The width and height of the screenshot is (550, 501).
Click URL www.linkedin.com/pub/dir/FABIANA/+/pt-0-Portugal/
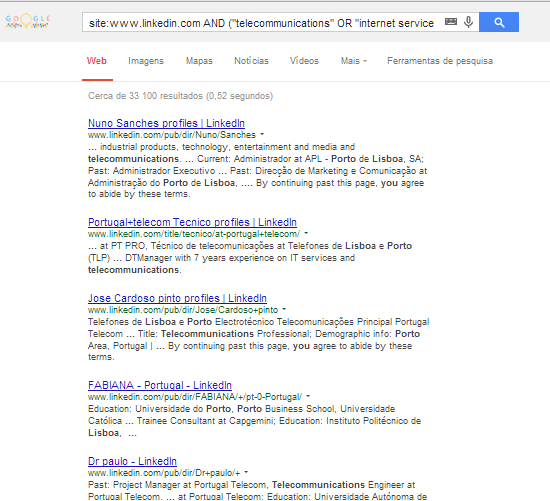(195, 397)
